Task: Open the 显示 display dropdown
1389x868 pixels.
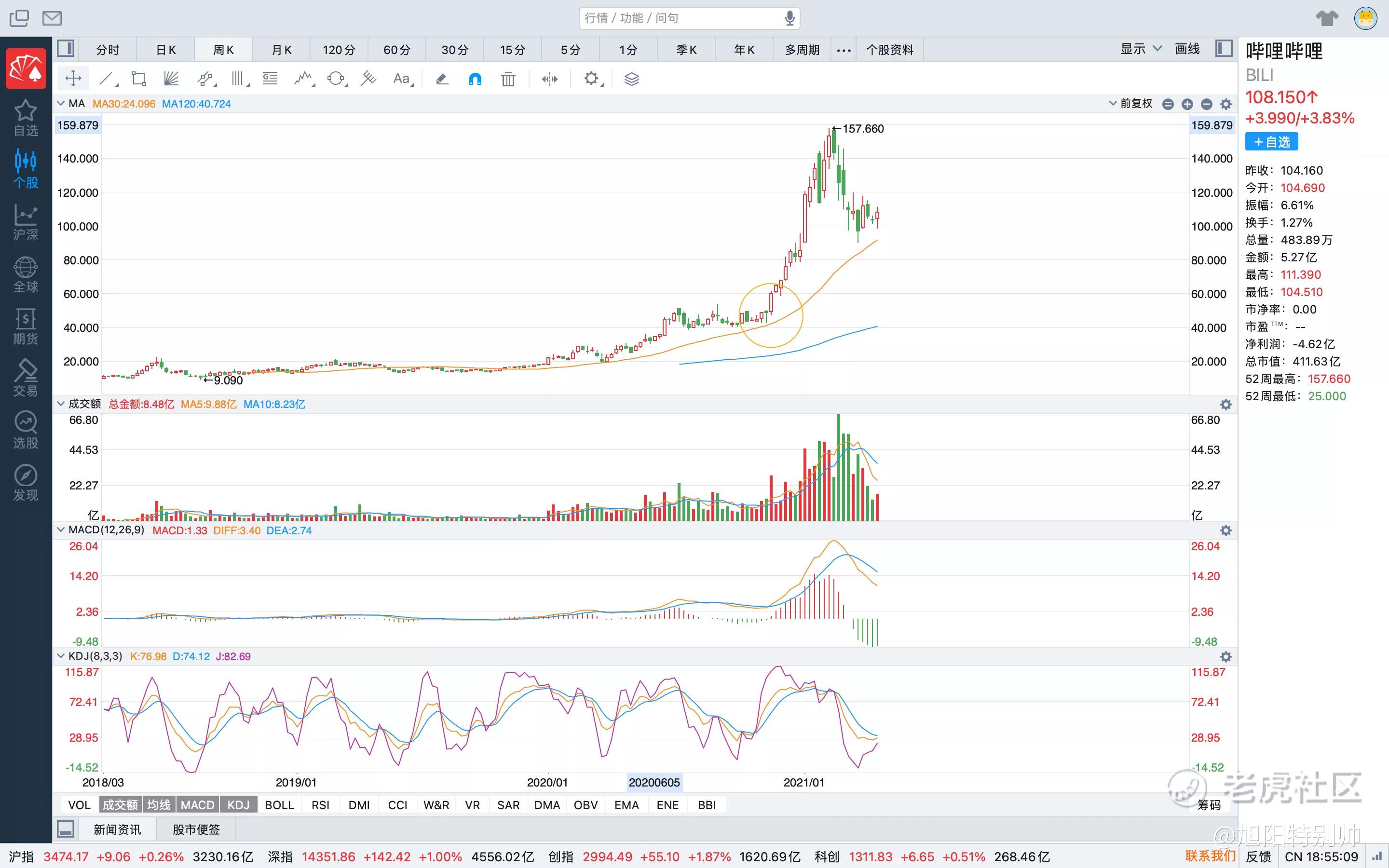Action: point(1141,49)
